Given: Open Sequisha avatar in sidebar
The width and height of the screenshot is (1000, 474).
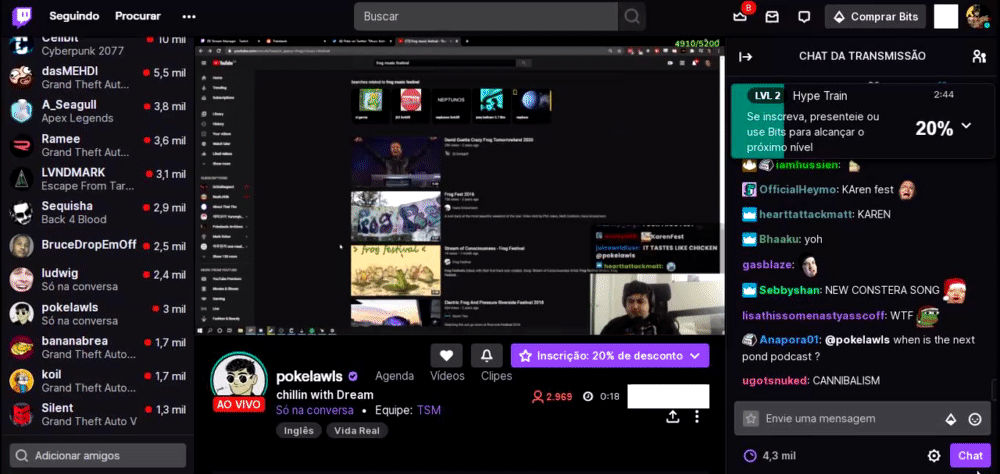Looking at the screenshot, I should 21,212.
